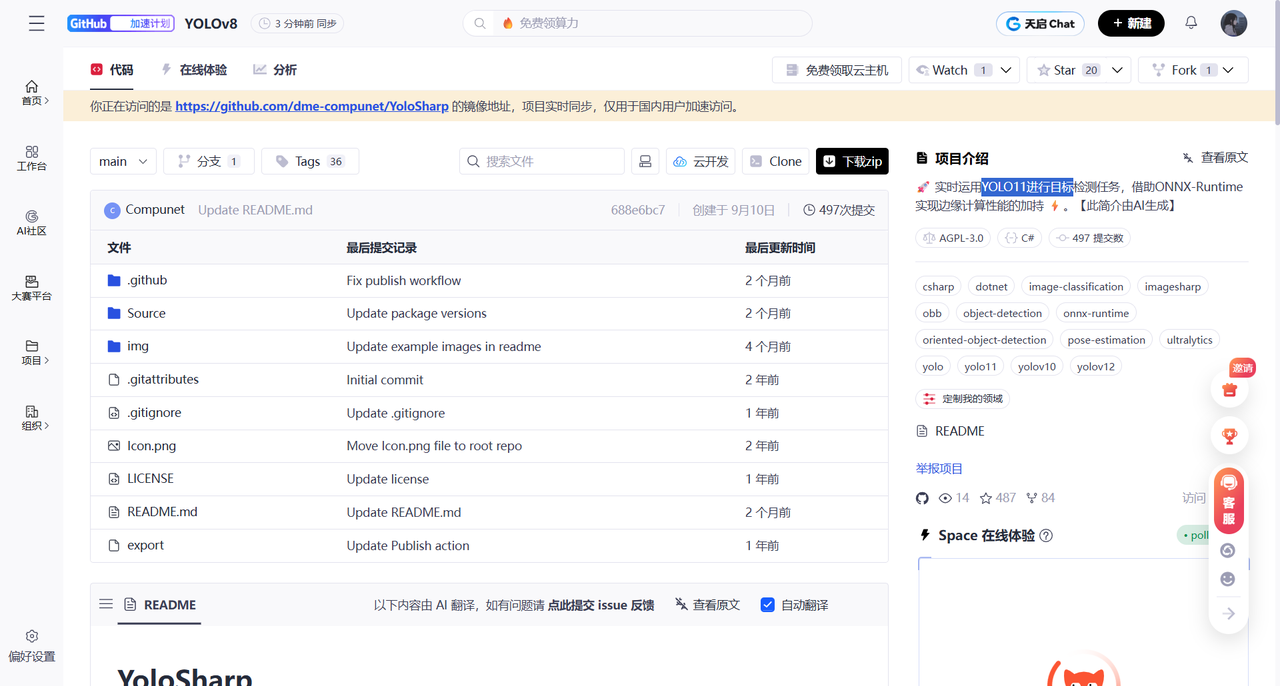Open 偏好设置 gear in sidebar
1280x686 pixels.
point(32,646)
